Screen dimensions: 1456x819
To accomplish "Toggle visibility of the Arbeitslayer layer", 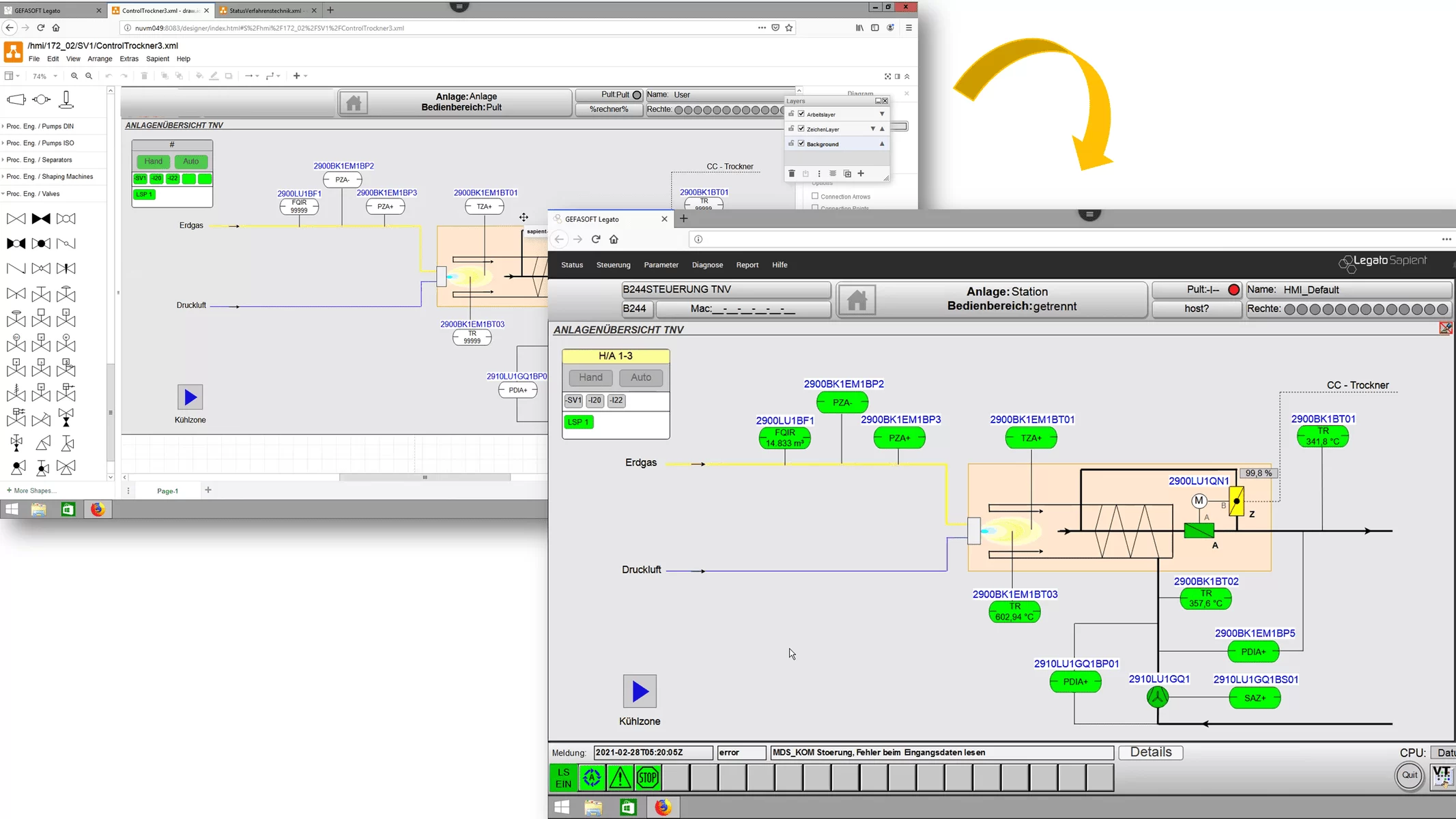I will point(801,114).
